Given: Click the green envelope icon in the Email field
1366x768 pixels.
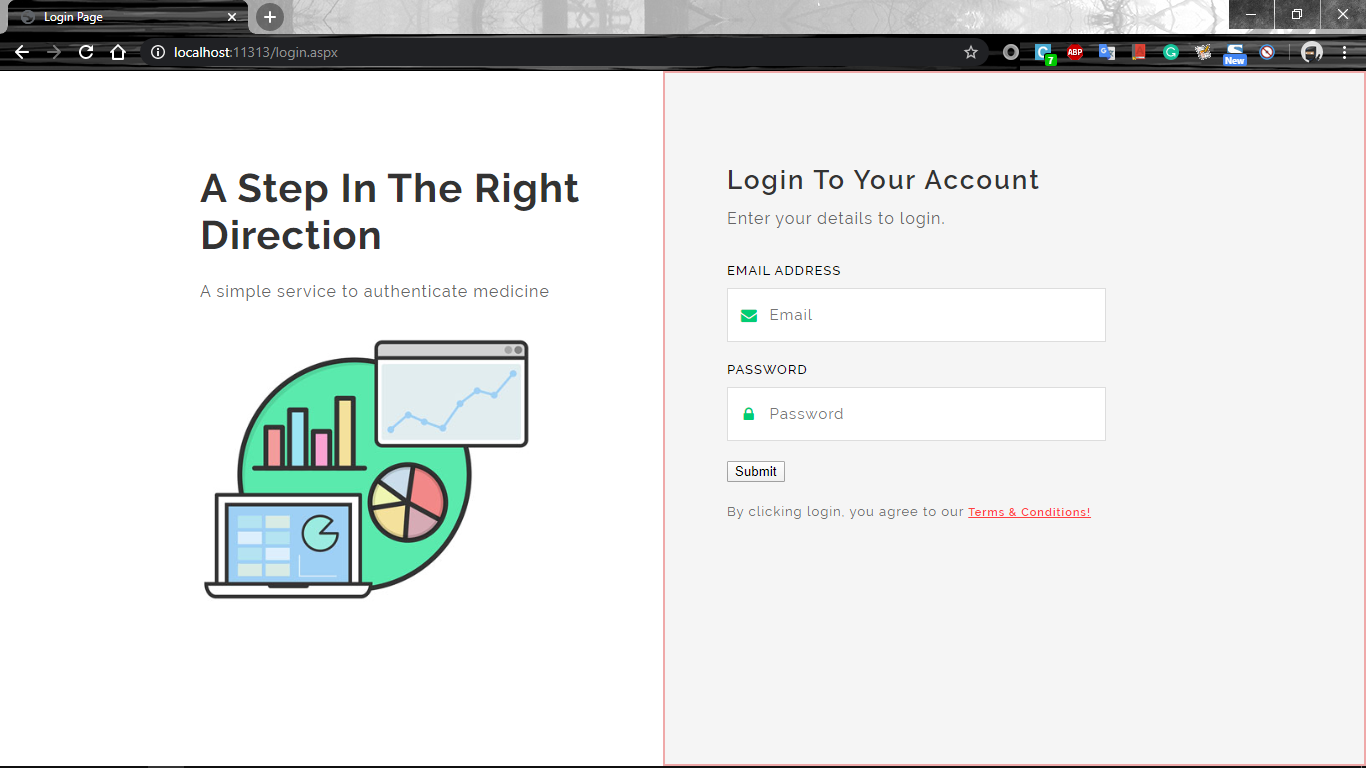Looking at the screenshot, I should pyautogui.click(x=749, y=316).
